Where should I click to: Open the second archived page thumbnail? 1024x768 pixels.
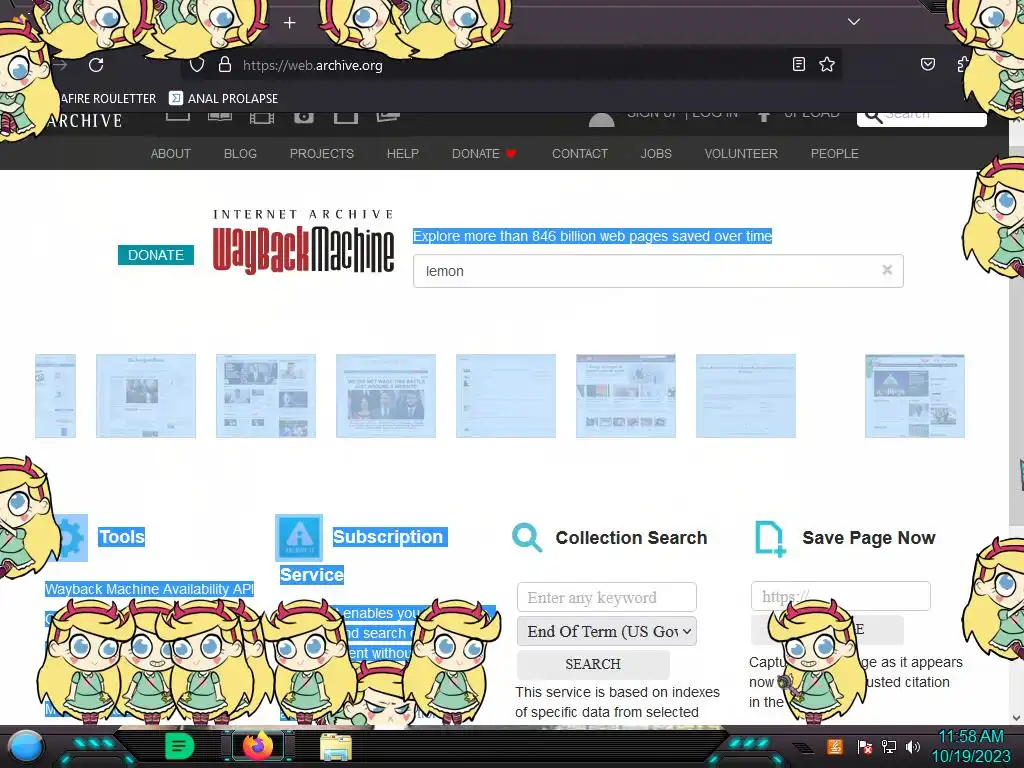146,396
